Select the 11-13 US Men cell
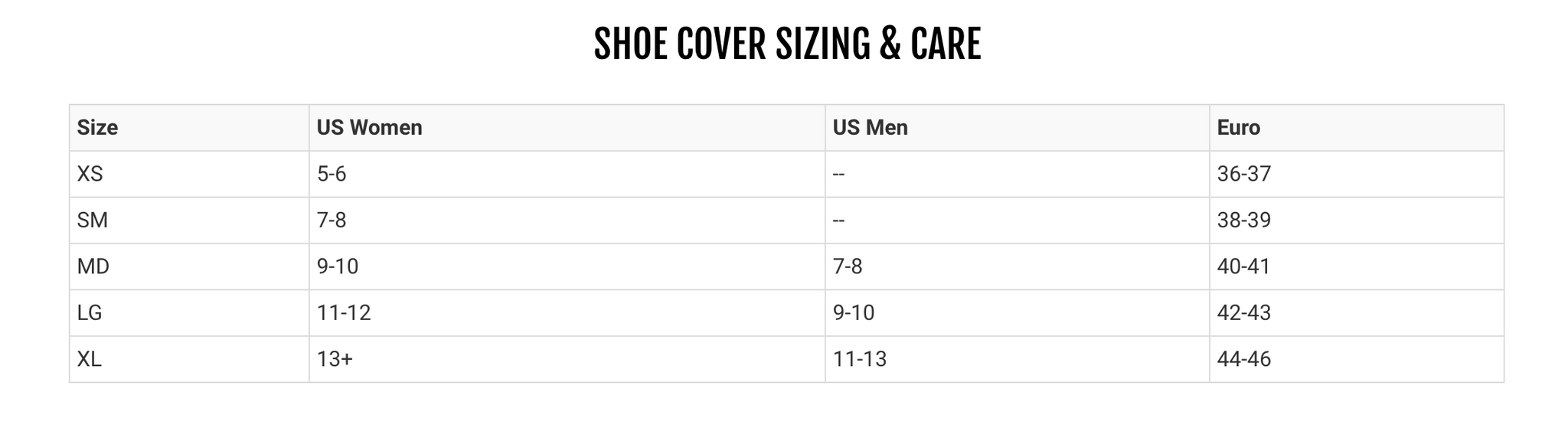 pos(859,359)
